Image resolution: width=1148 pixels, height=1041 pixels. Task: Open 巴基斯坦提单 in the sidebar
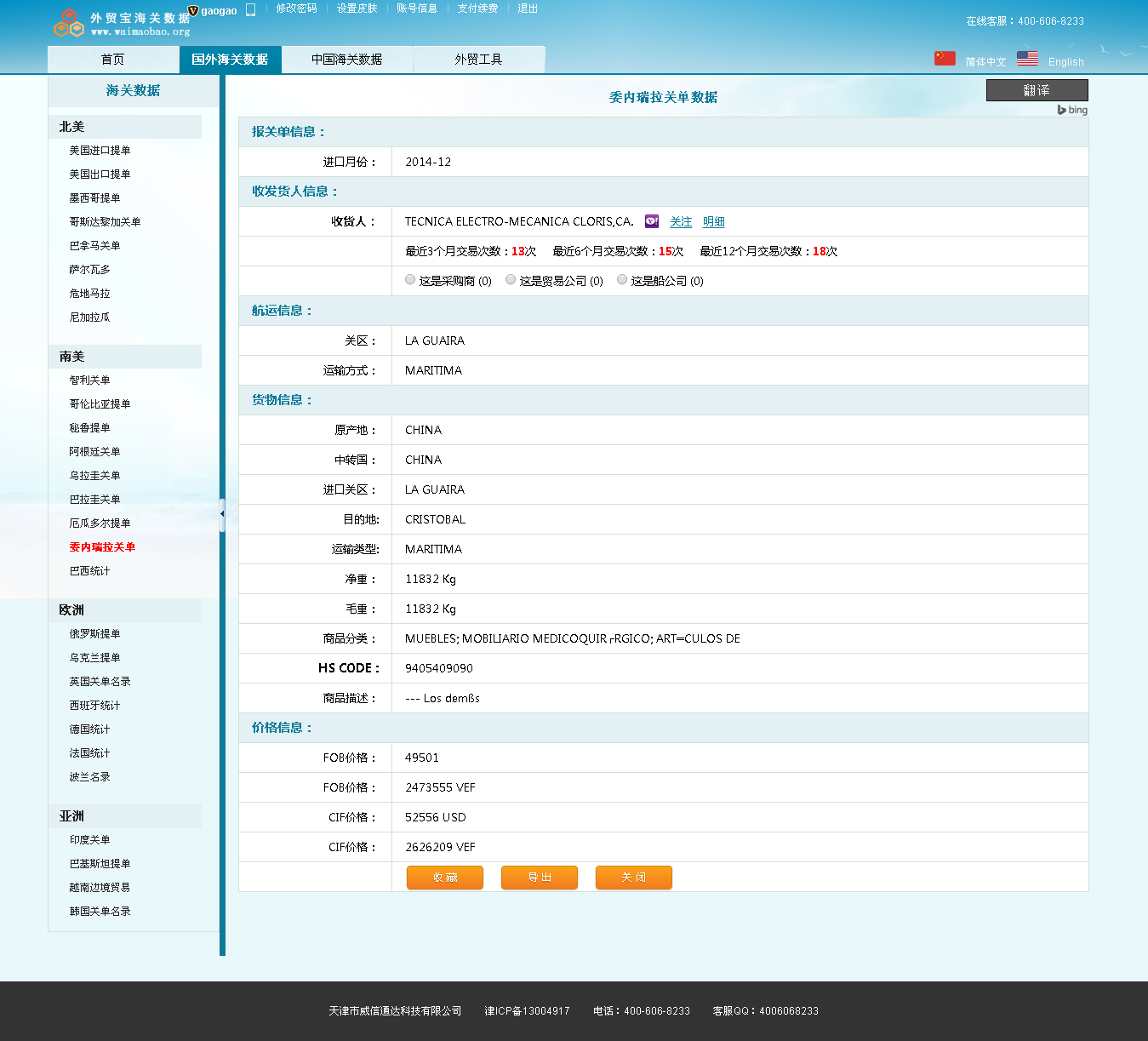tap(100, 864)
